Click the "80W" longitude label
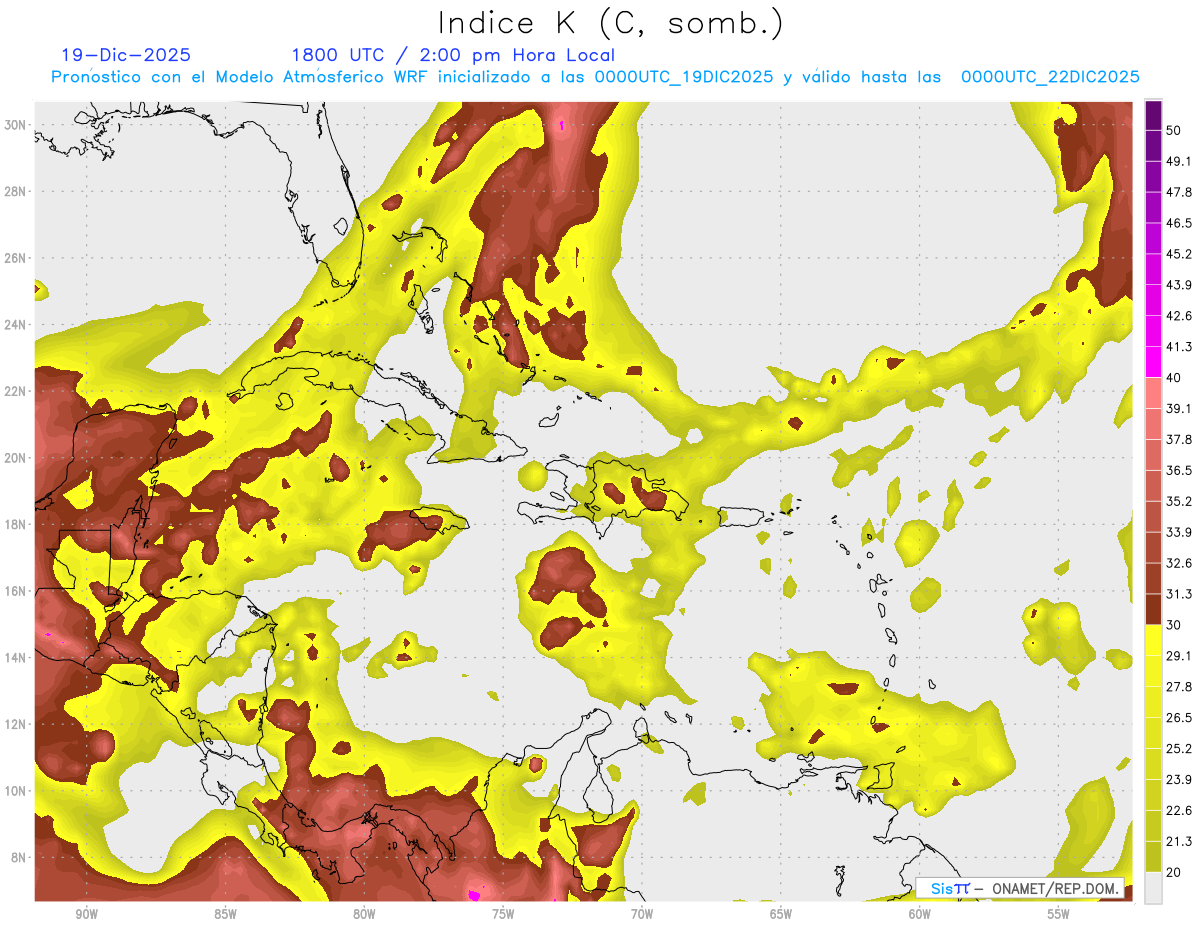 tap(364, 915)
